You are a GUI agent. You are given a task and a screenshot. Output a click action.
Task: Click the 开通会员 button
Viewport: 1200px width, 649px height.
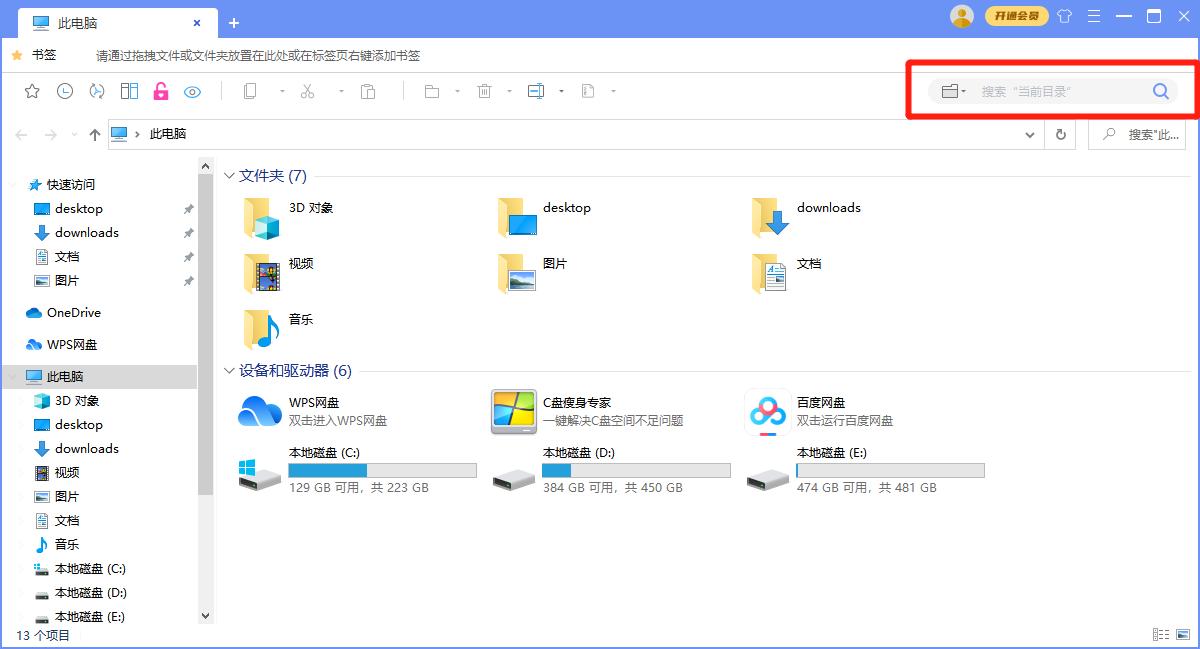coord(1018,16)
